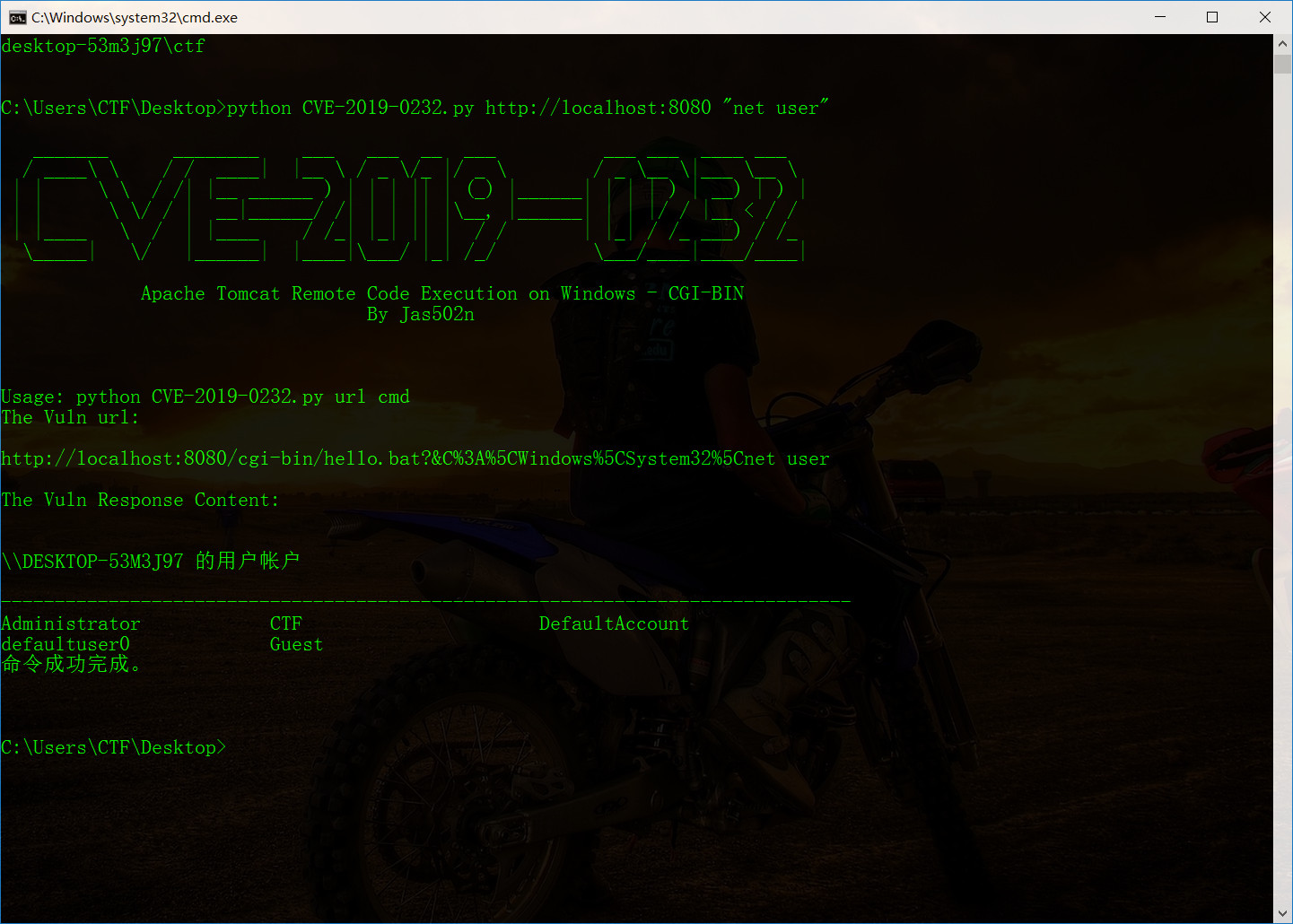The height and width of the screenshot is (924, 1293).
Task: Click the 'http://localhost:8080/cgi-bin/hello.bat' URL line
Action: pyautogui.click(x=415, y=458)
